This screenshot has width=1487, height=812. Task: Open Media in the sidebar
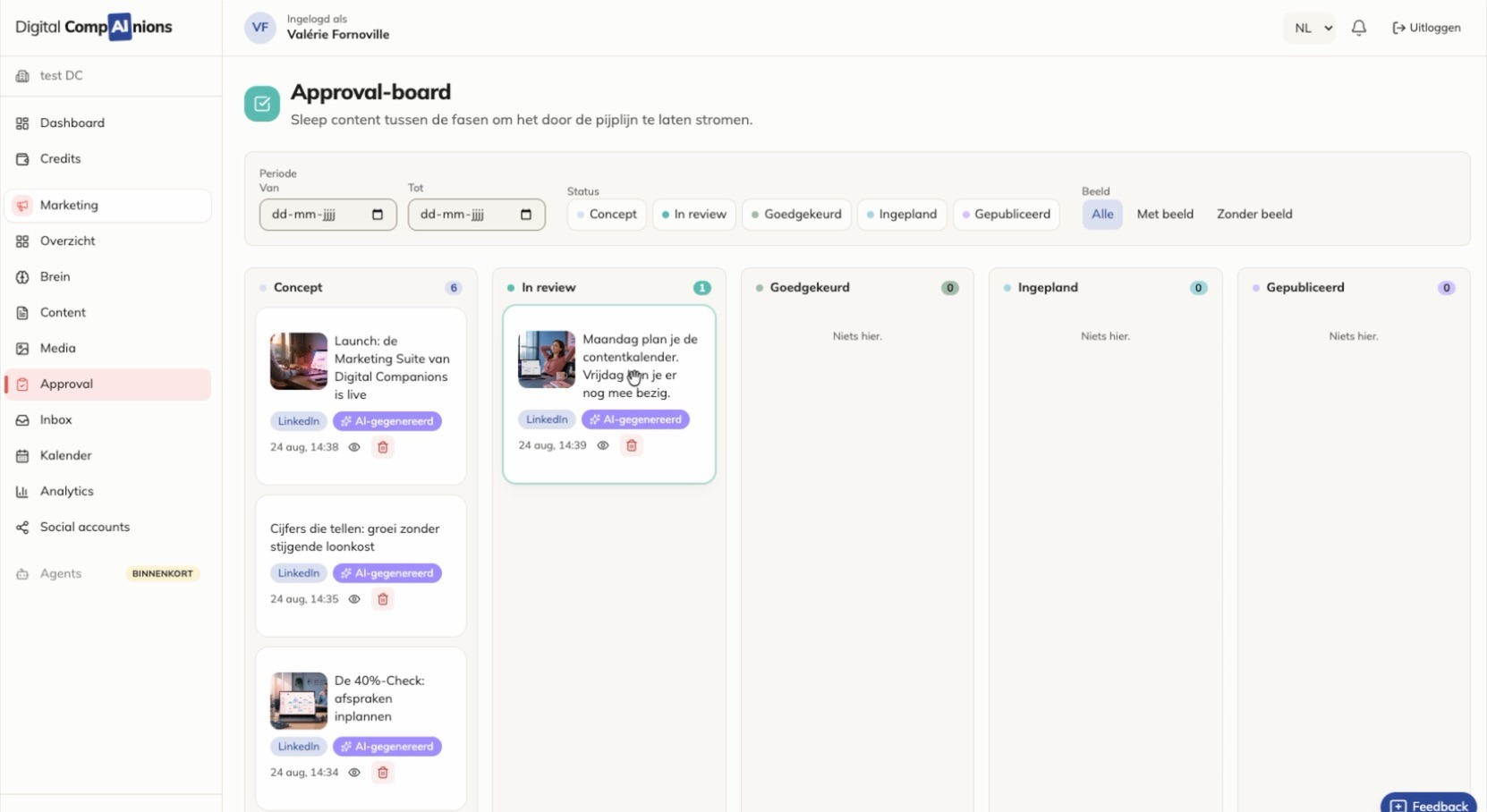tap(108, 349)
